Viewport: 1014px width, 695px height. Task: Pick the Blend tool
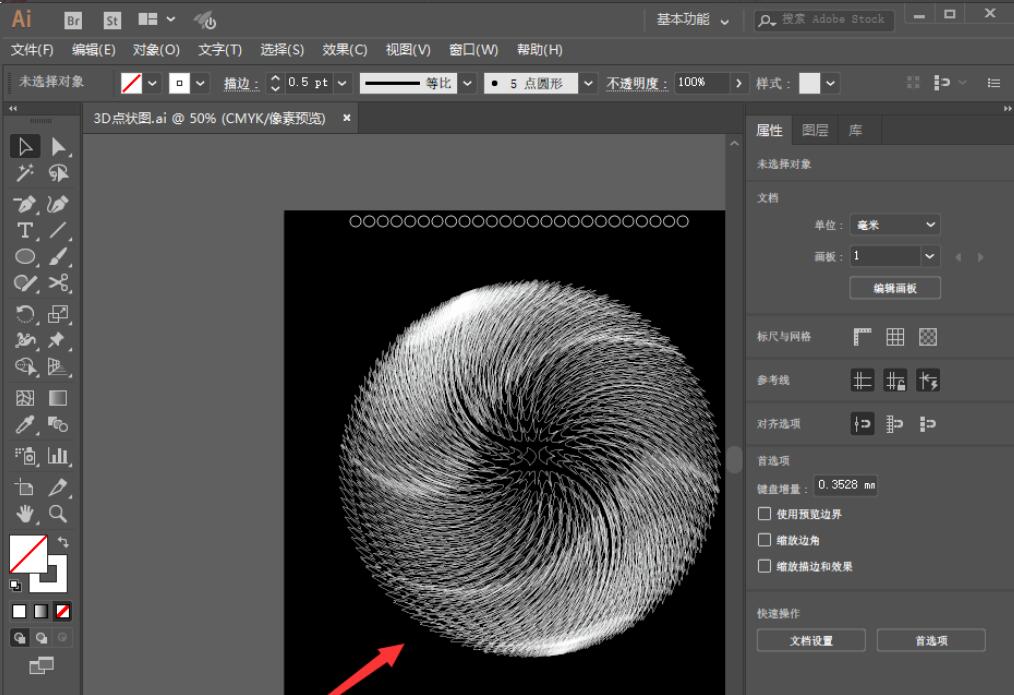coord(58,424)
